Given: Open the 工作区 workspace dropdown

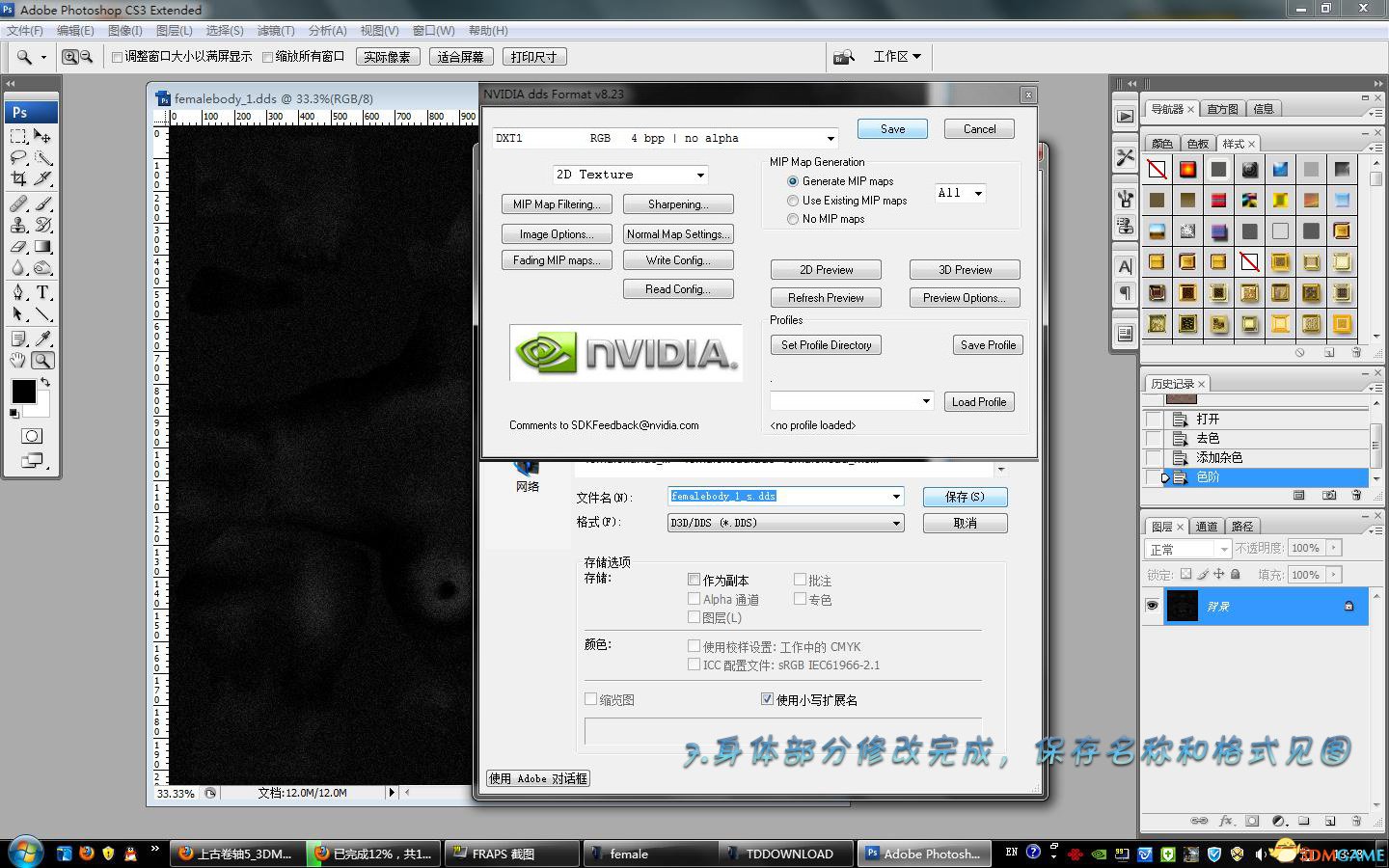Looking at the screenshot, I should pyautogui.click(x=897, y=57).
